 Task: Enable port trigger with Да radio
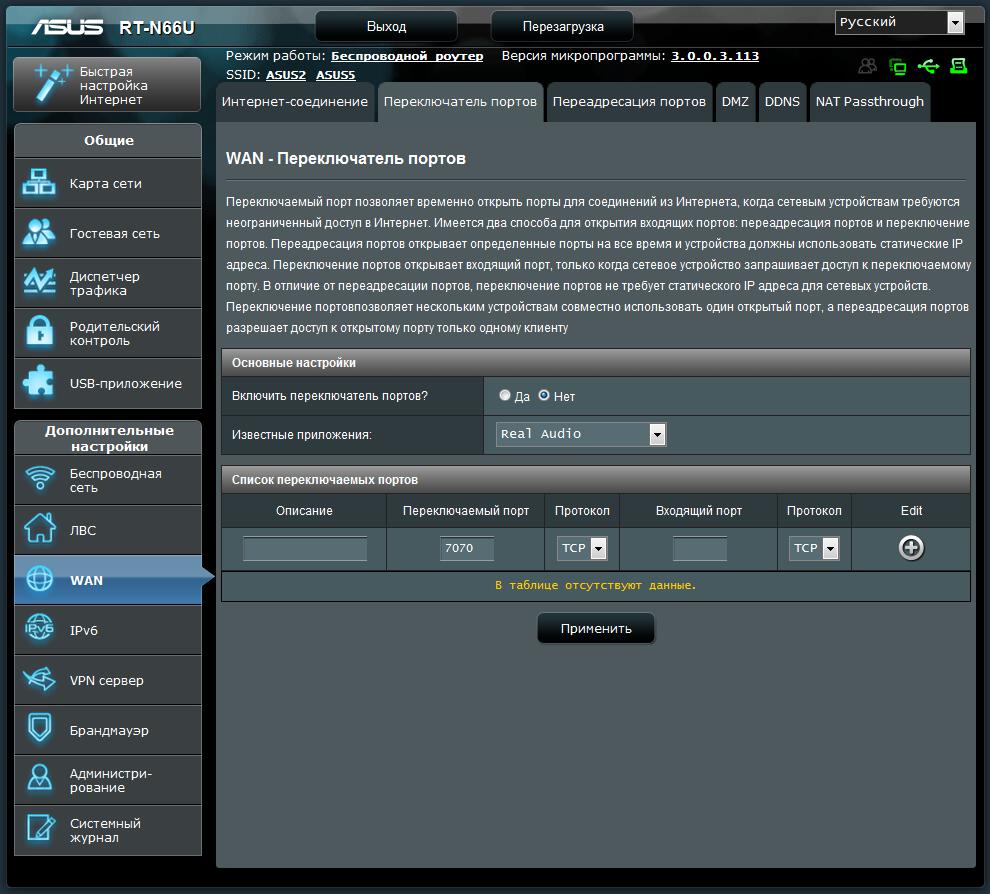pos(504,395)
